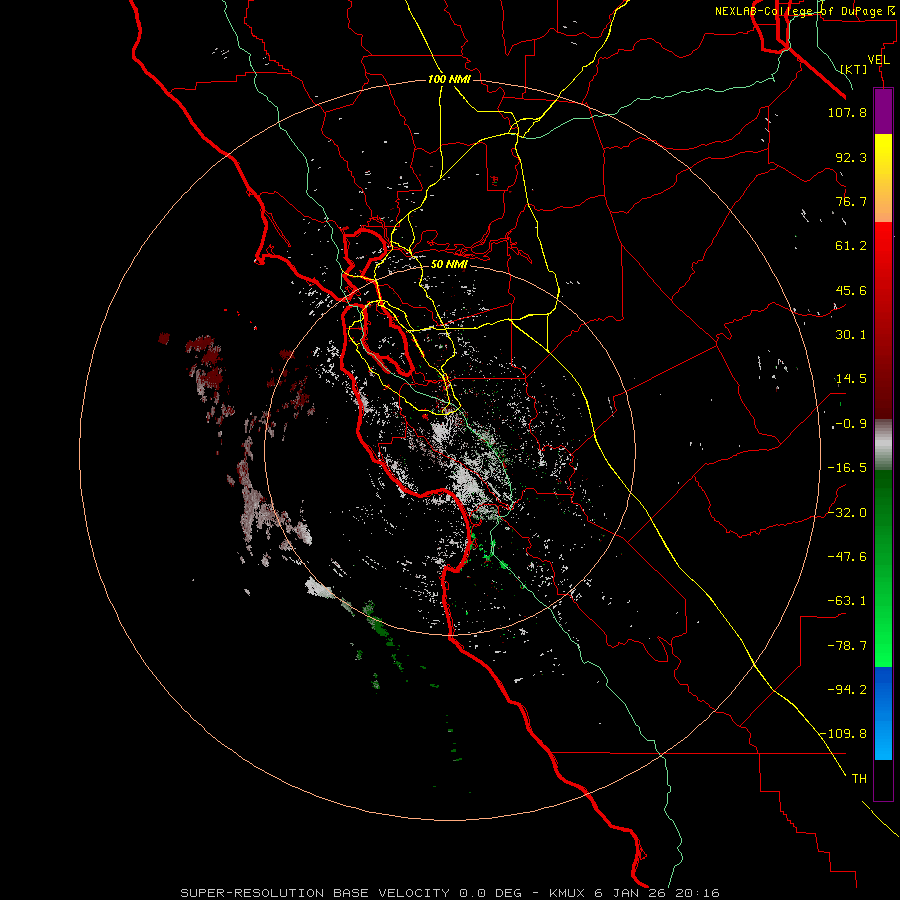
Task: Click the [KT] units label
Action: (854, 69)
